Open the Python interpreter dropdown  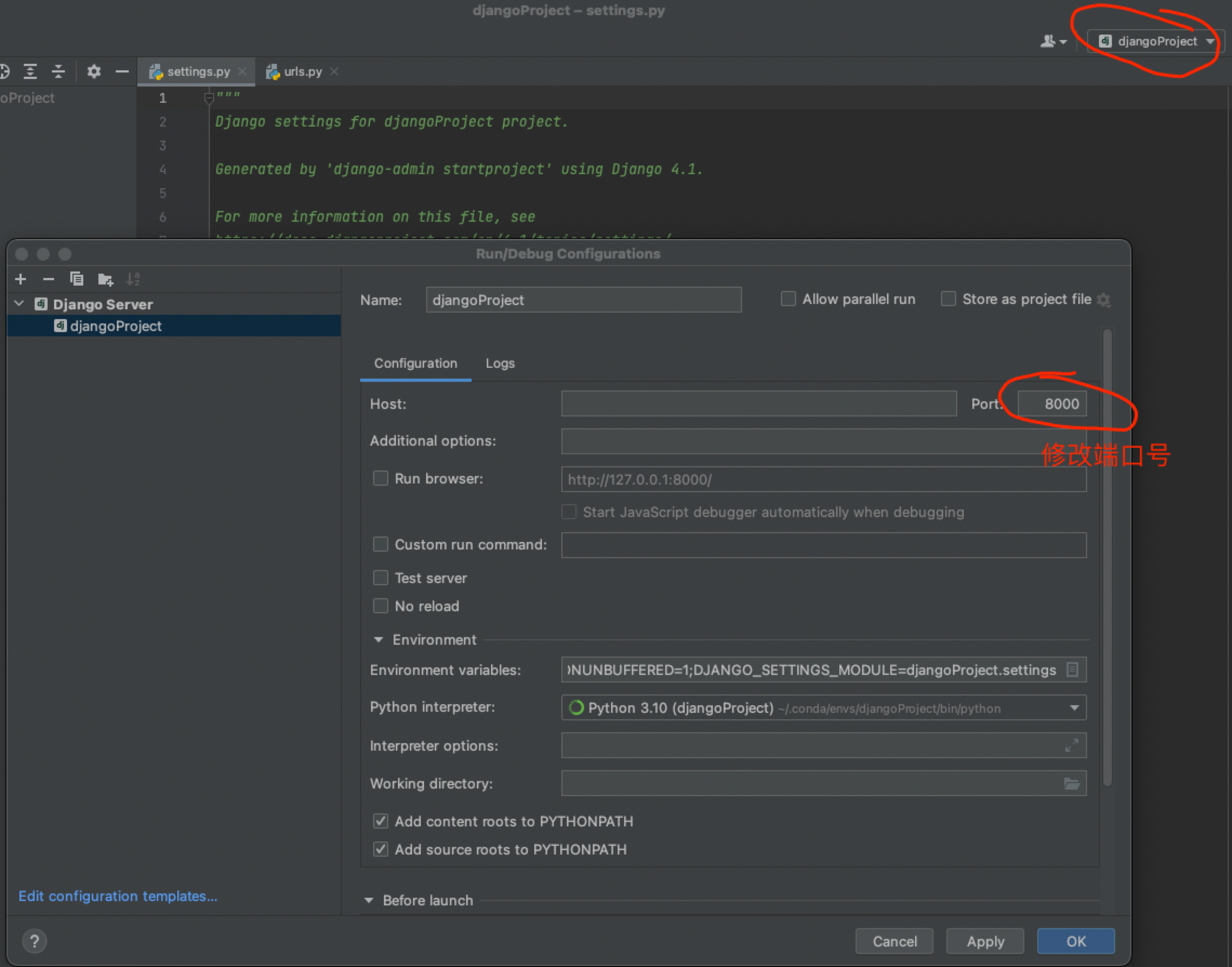coord(1074,708)
